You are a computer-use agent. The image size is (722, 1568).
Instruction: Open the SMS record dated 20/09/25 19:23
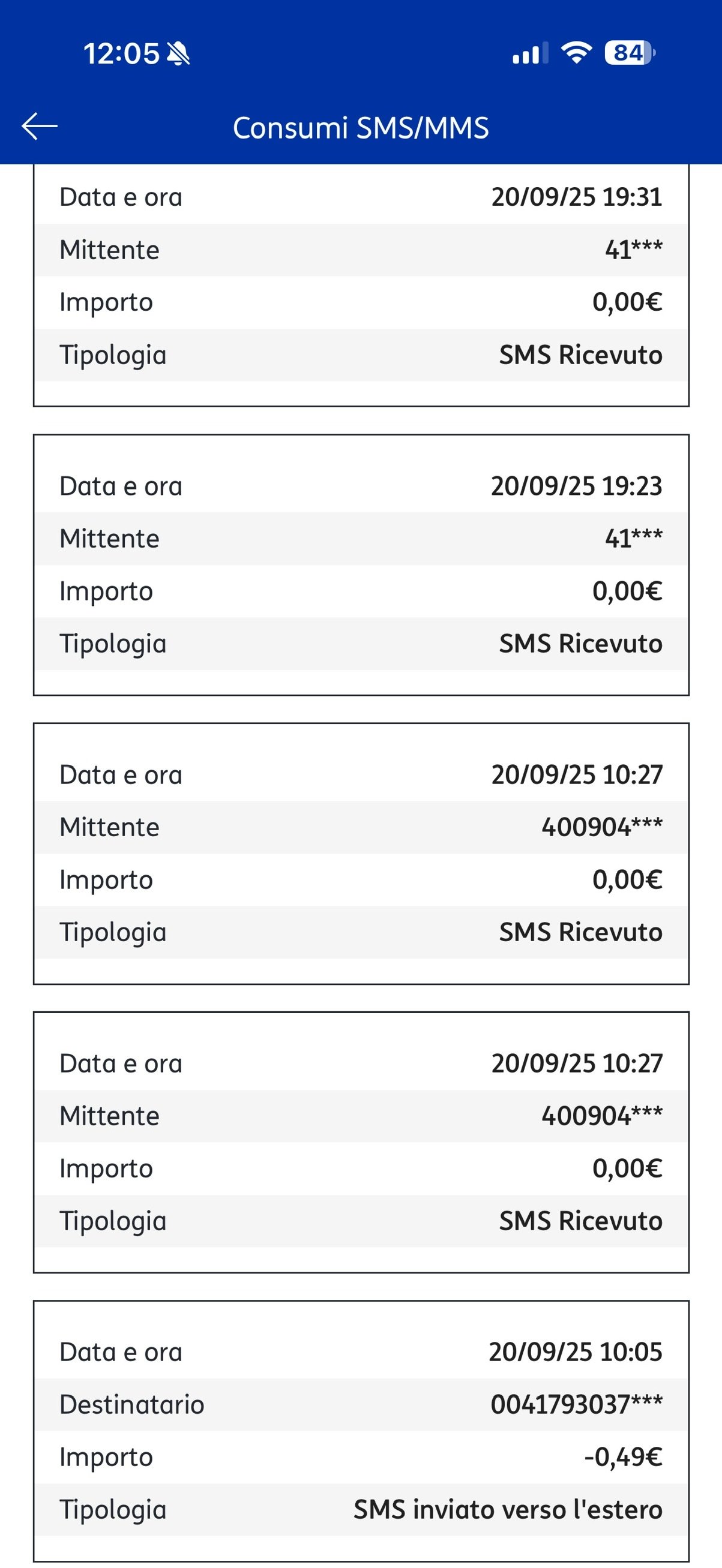pos(360,564)
